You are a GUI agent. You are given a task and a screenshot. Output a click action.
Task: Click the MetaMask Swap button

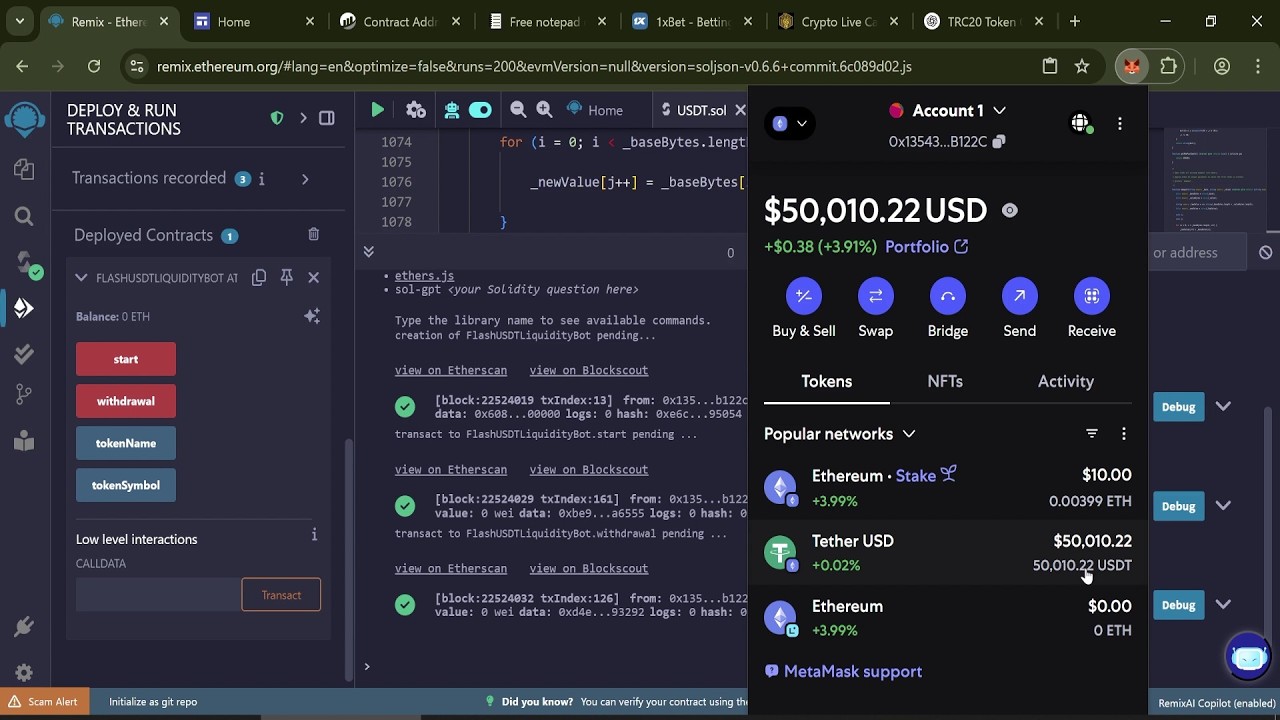point(876,308)
